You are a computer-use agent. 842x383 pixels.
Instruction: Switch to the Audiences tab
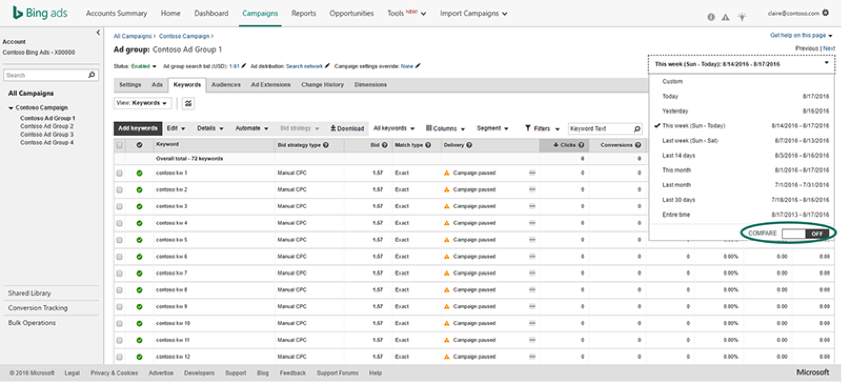(x=226, y=85)
